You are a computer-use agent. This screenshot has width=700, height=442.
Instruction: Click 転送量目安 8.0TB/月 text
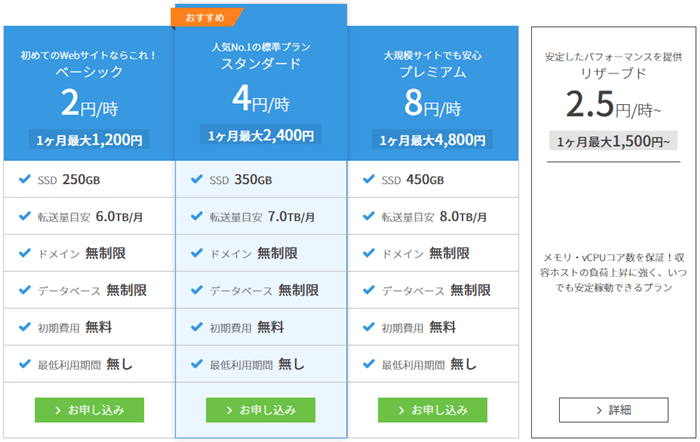tap(434, 217)
